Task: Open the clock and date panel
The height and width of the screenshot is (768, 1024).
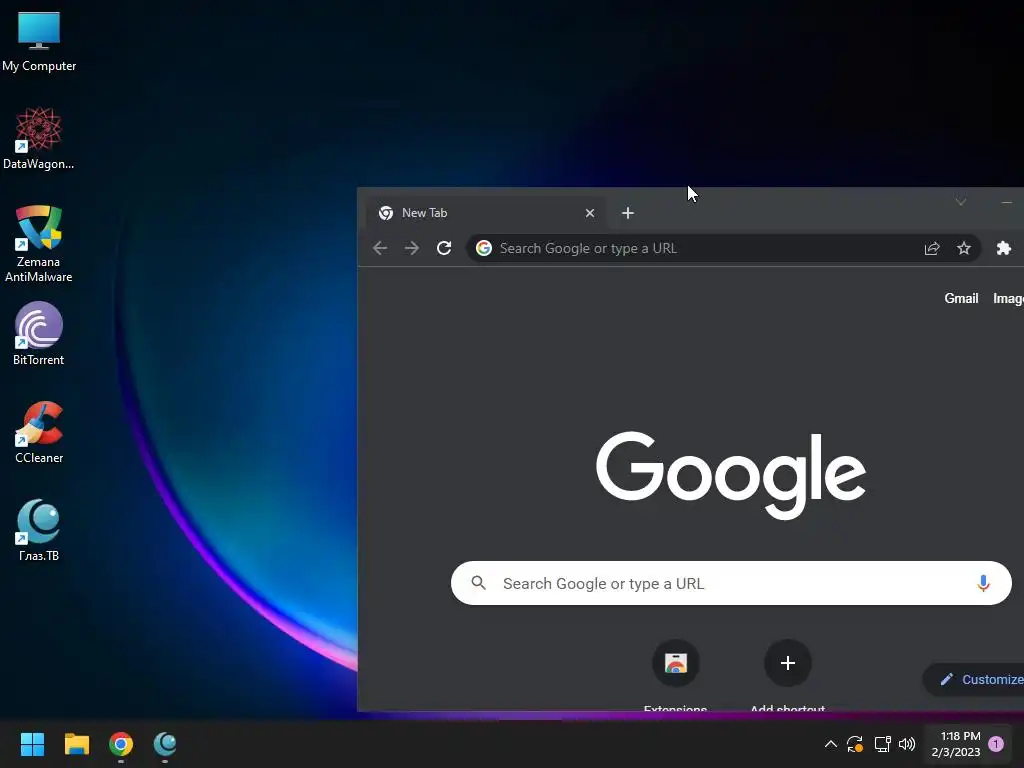Action: click(x=956, y=744)
